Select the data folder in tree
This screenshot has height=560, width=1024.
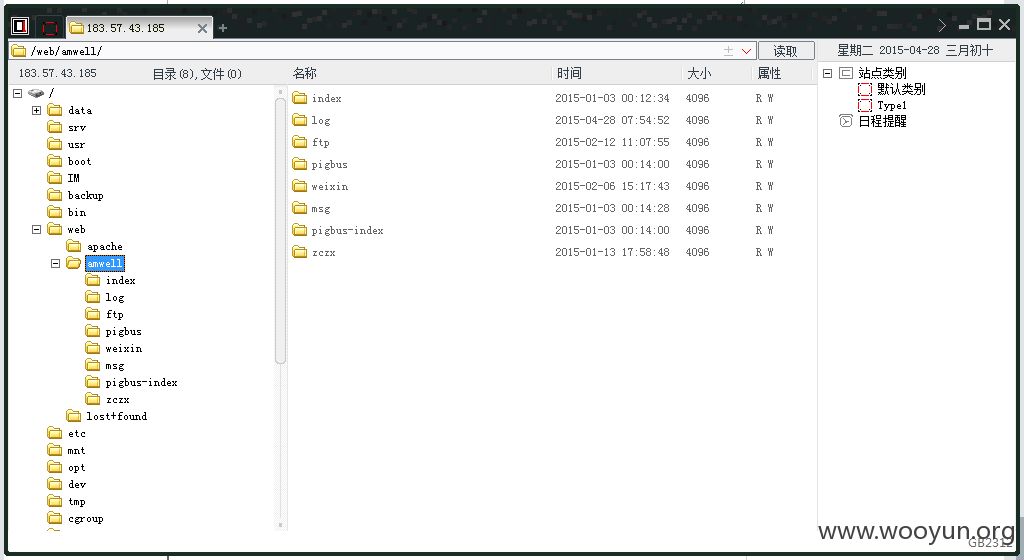(x=70, y=110)
